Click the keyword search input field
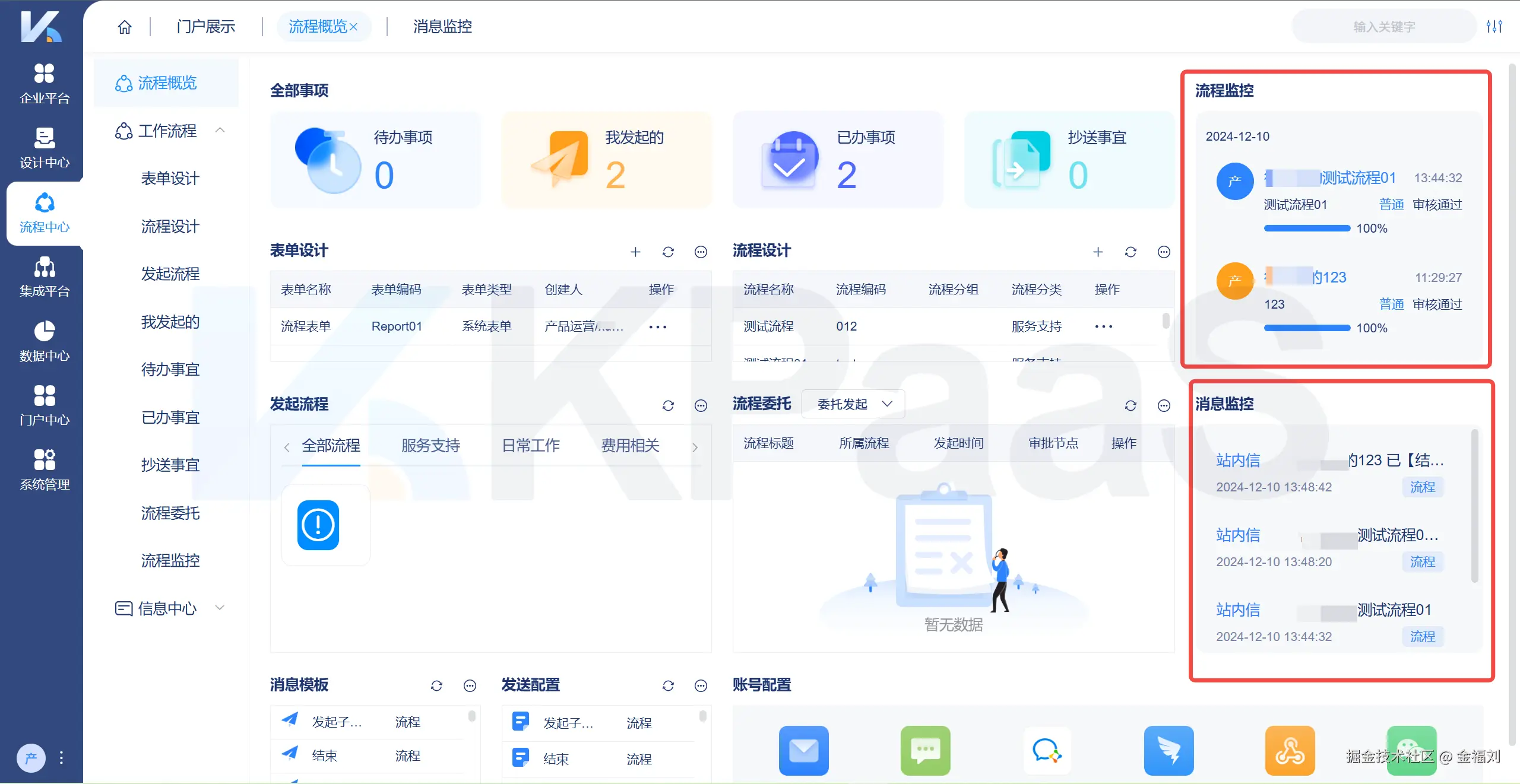 [x=1383, y=27]
